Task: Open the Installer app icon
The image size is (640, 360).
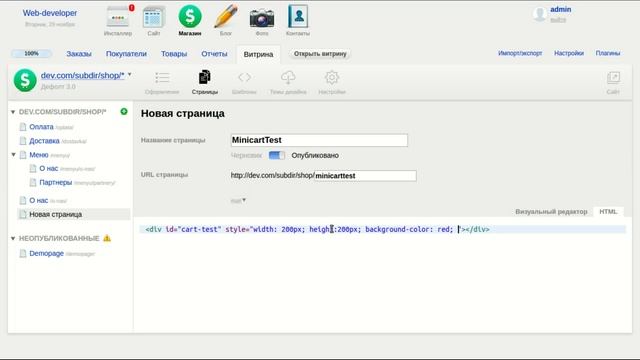Action: click(x=118, y=18)
